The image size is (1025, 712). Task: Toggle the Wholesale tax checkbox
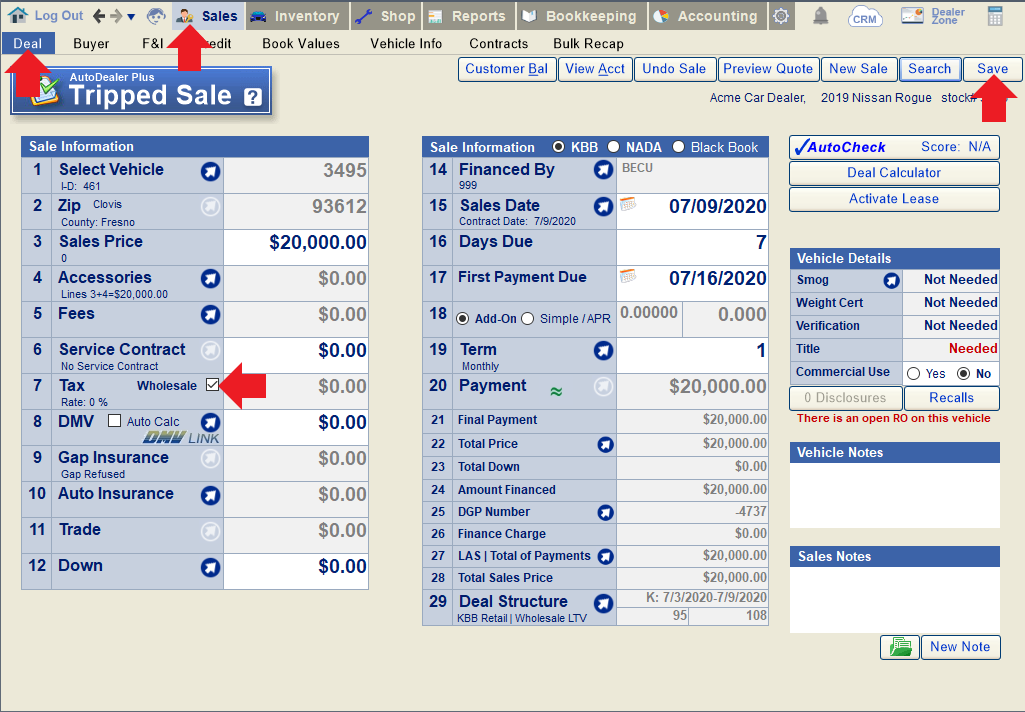212,384
